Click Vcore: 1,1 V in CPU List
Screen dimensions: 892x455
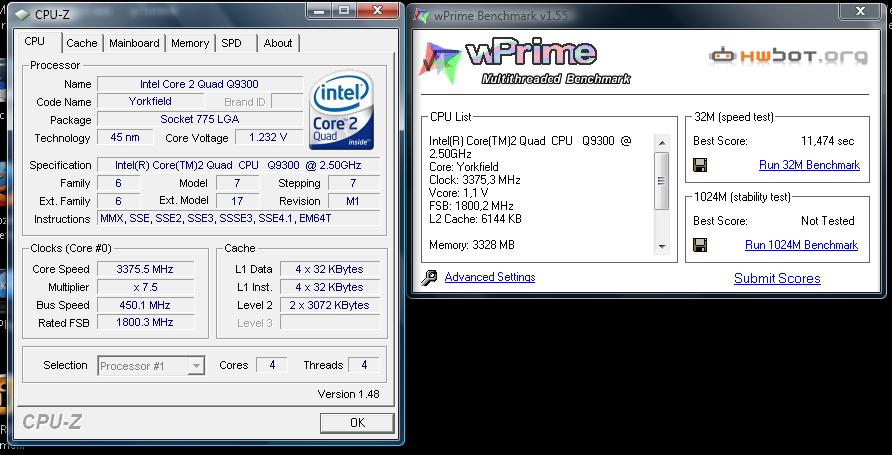tap(459, 193)
